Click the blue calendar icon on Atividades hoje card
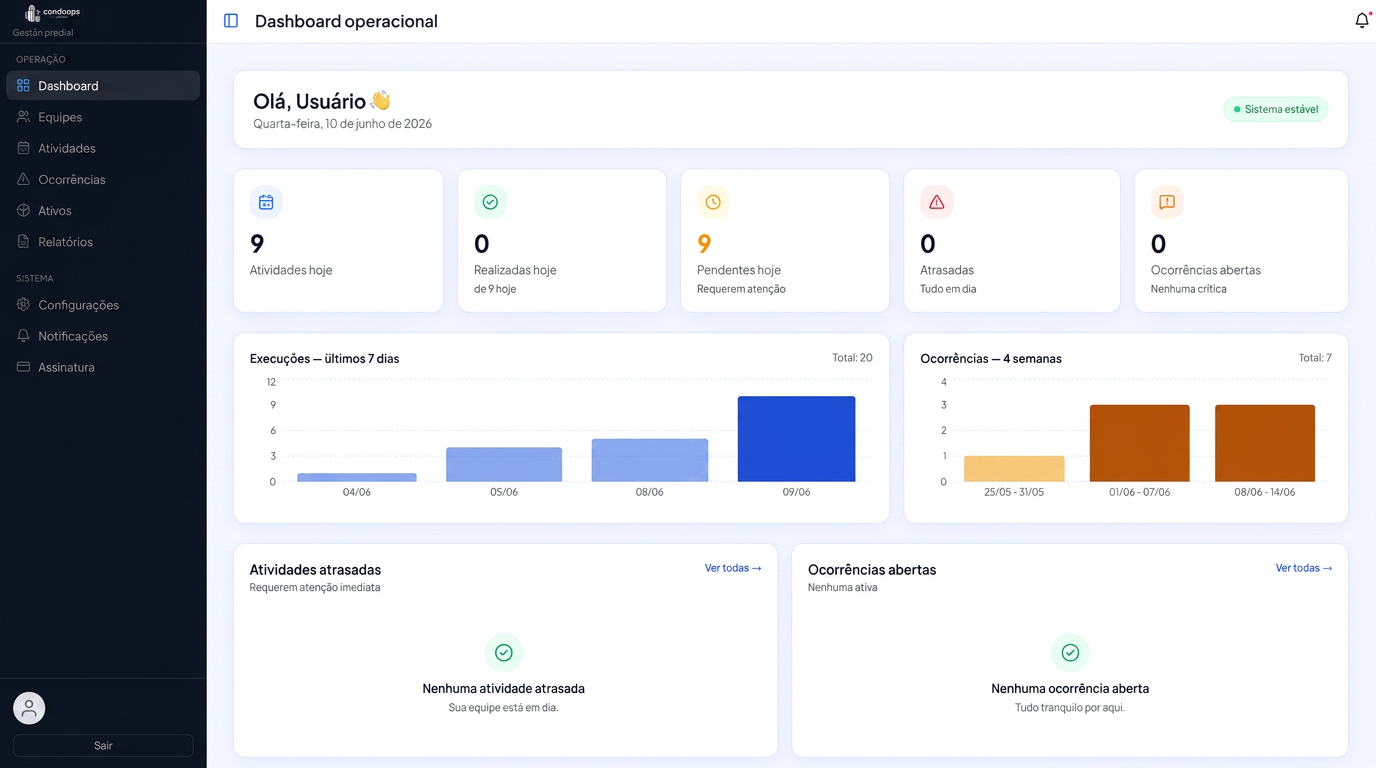The width and height of the screenshot is (1376, 768). coord(266,202)
